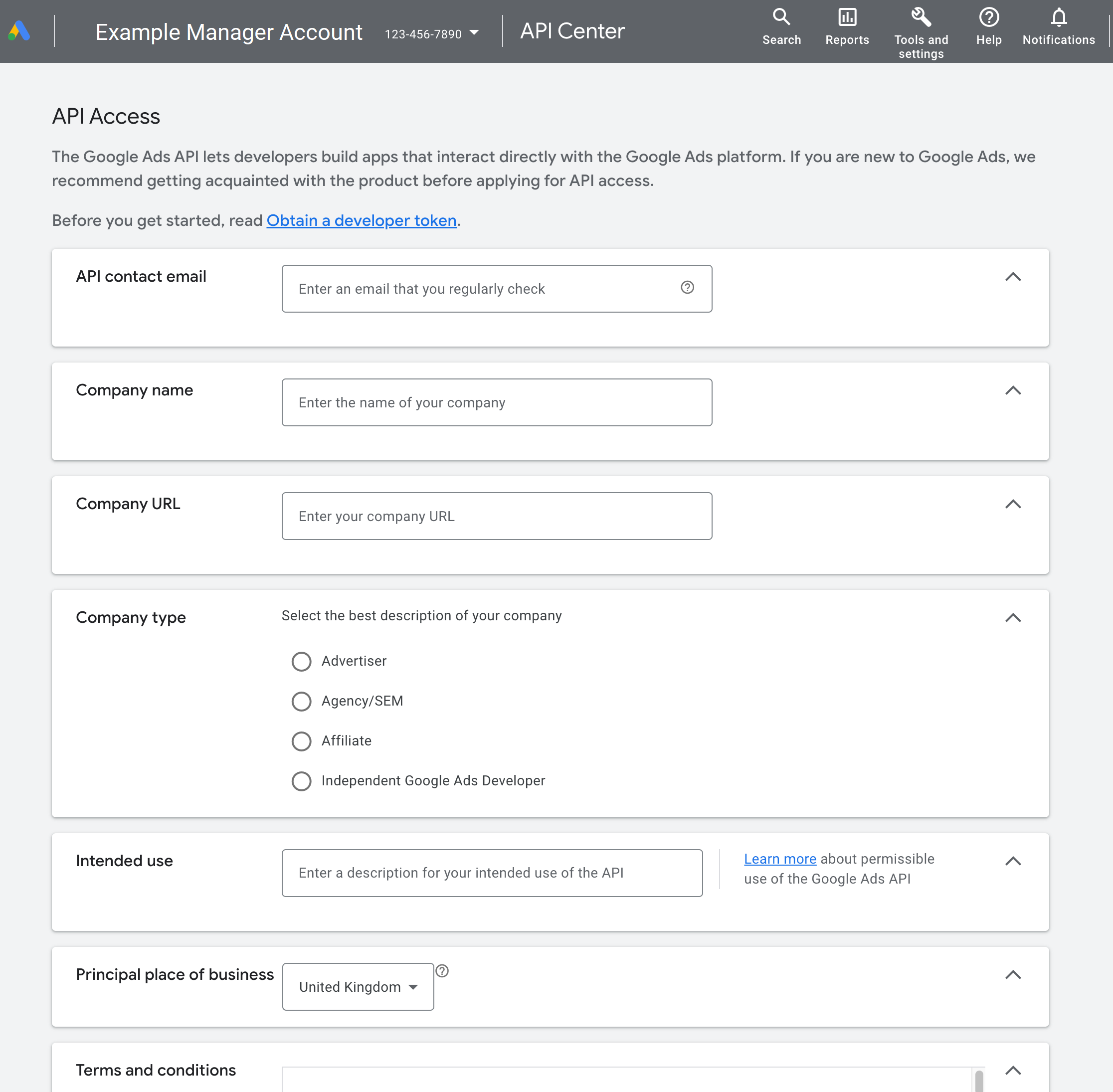Click the Learn more link
This screenshot has height=1092, width=1113.
click(x=779, y=859)
